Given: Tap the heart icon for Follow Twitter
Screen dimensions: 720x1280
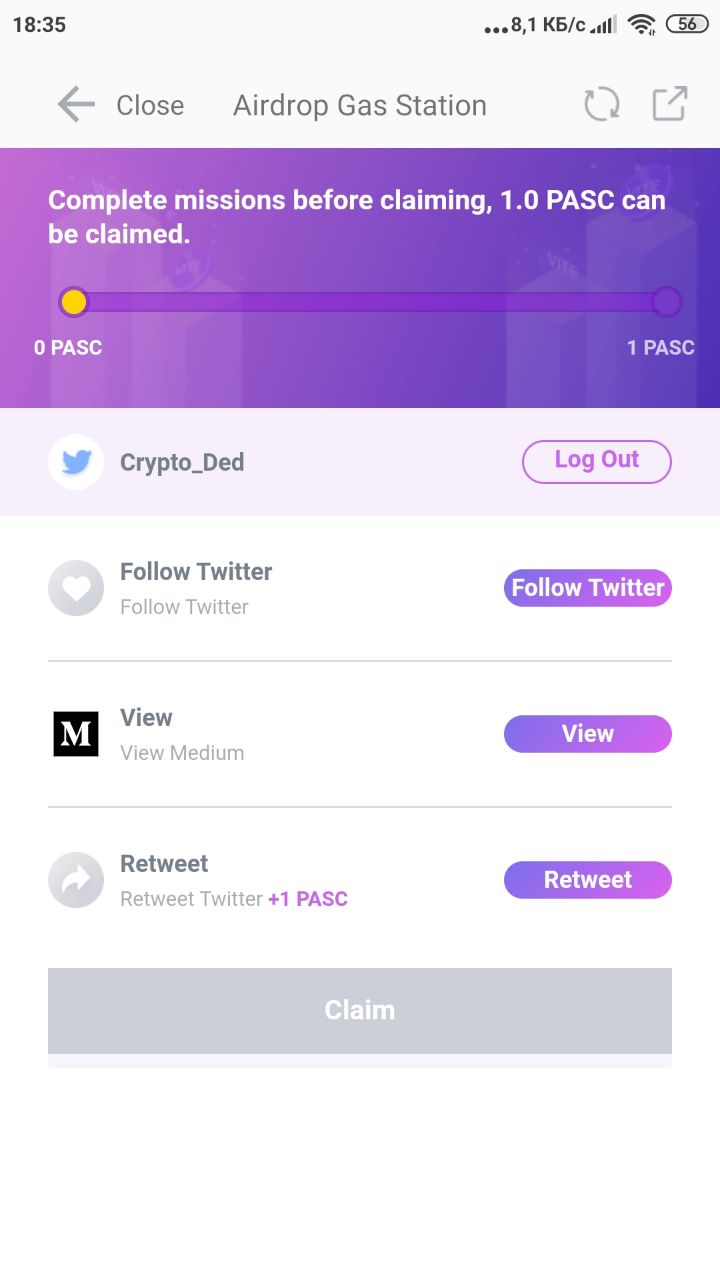Looking at the screenshot, I should 76,588.
